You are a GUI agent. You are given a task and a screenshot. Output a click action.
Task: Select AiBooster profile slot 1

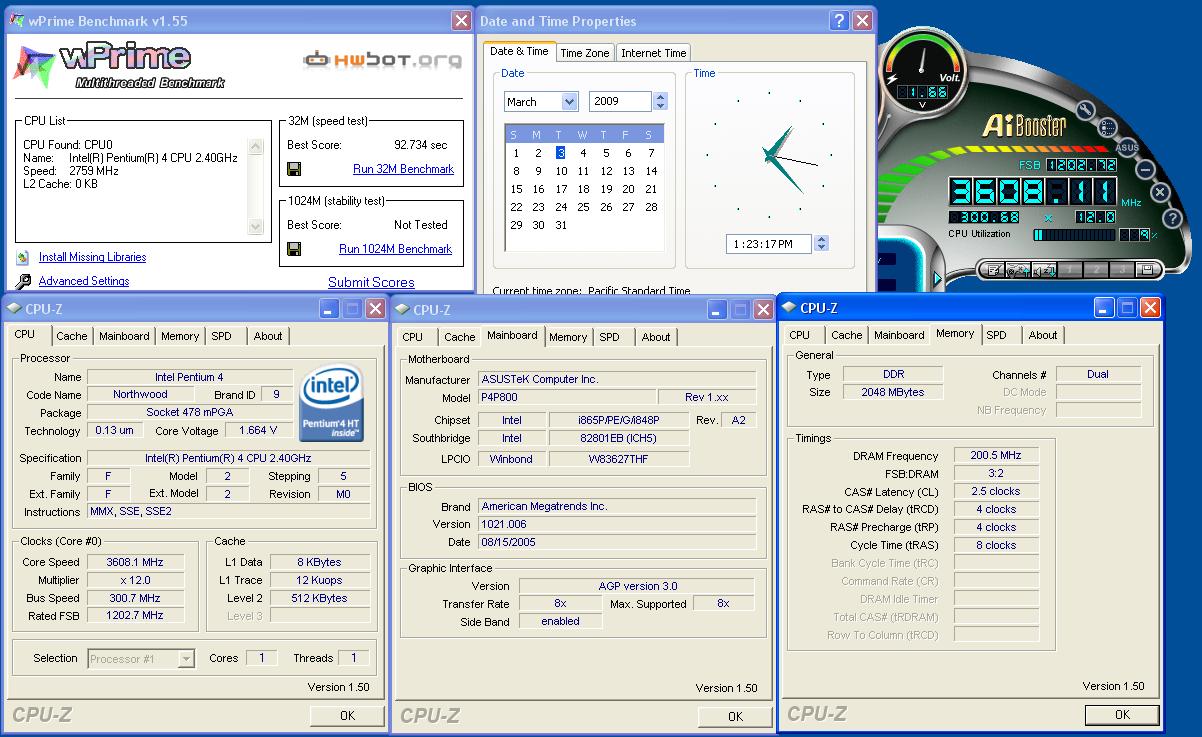1069,269
